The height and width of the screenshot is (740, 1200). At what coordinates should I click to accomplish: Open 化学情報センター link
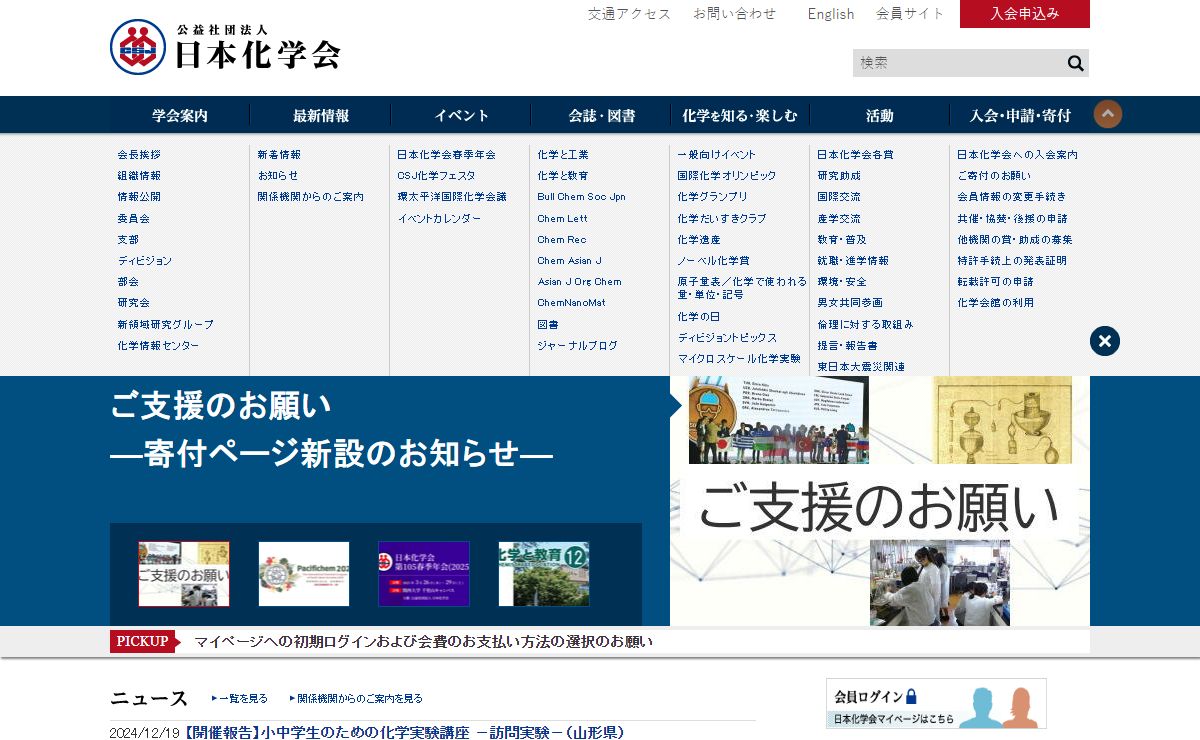point(158,346)
